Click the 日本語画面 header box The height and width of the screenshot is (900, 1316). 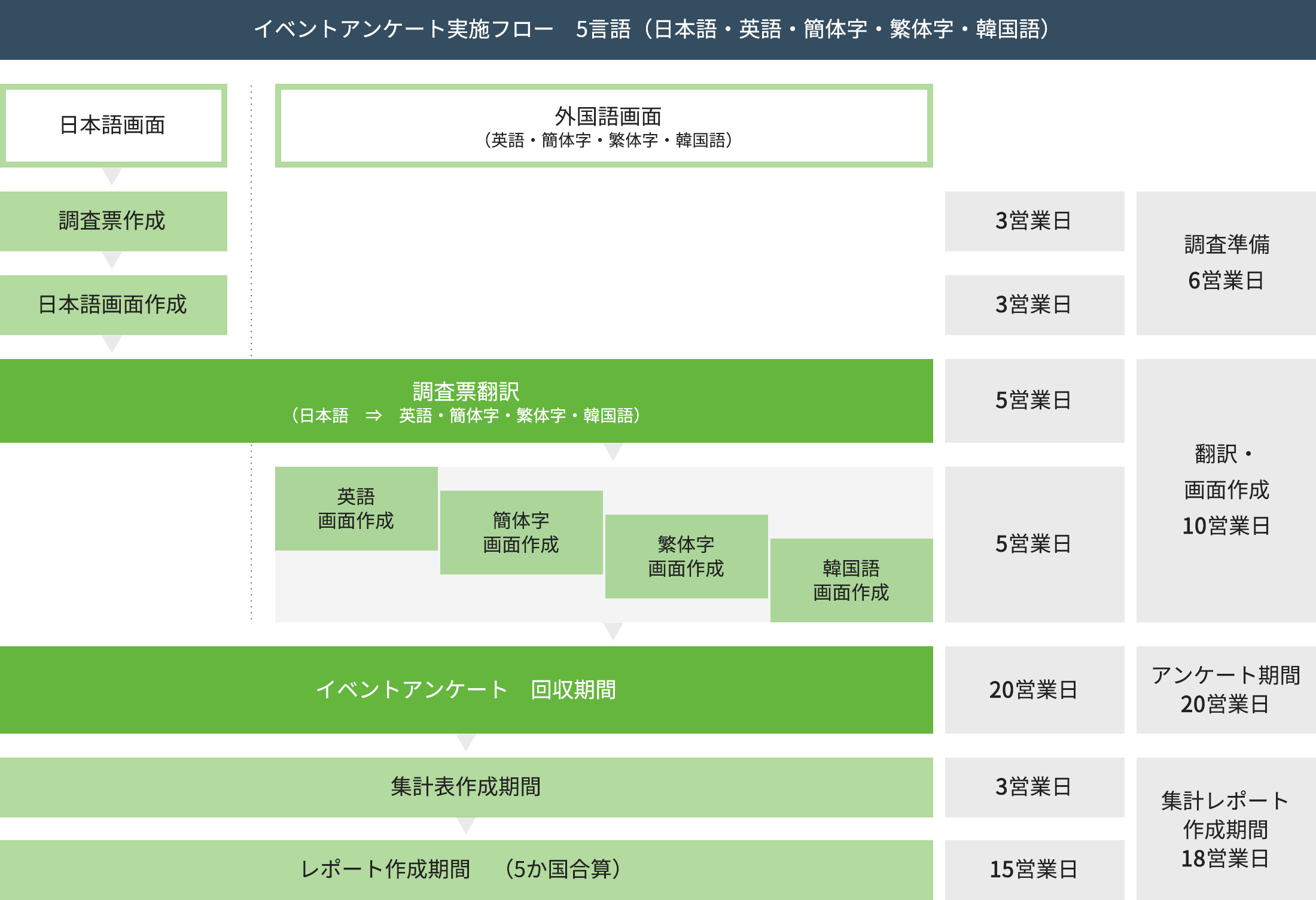[x=113, y=125]
